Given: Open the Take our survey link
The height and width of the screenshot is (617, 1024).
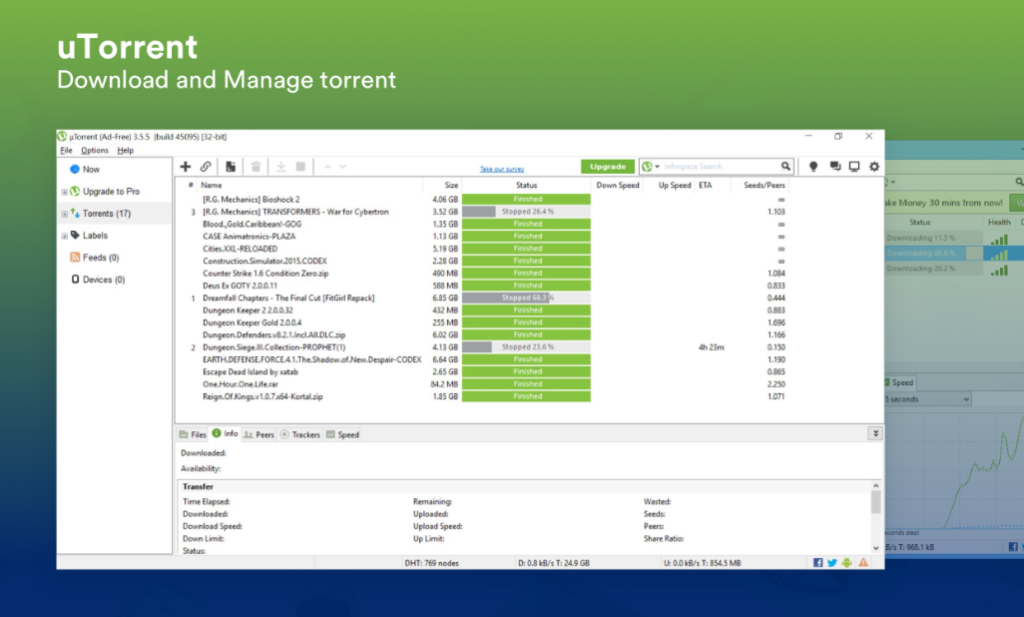Looking at the screenshot, I should pos(502,169).
